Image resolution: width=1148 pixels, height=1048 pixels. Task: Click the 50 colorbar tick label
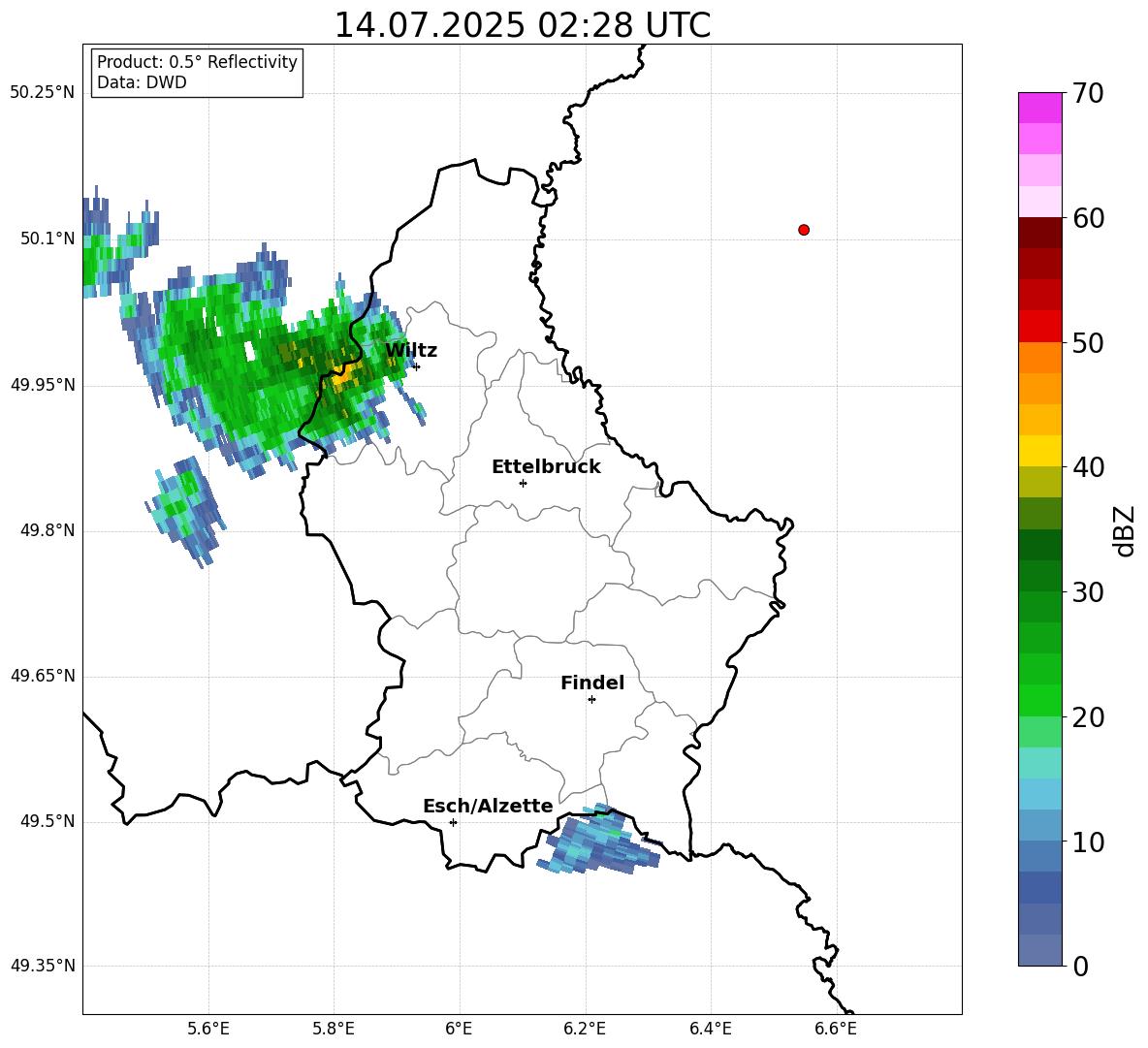(1088, 342)
